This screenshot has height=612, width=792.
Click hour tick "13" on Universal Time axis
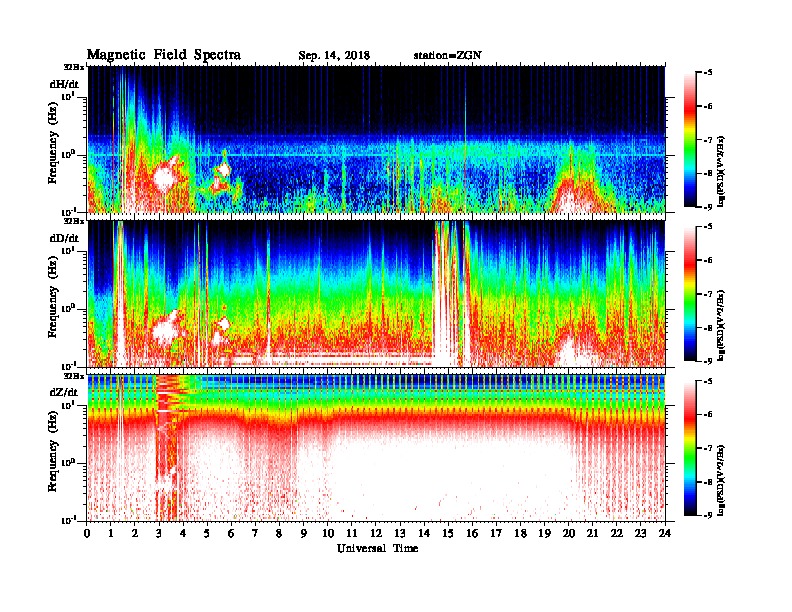coord(400,533)
